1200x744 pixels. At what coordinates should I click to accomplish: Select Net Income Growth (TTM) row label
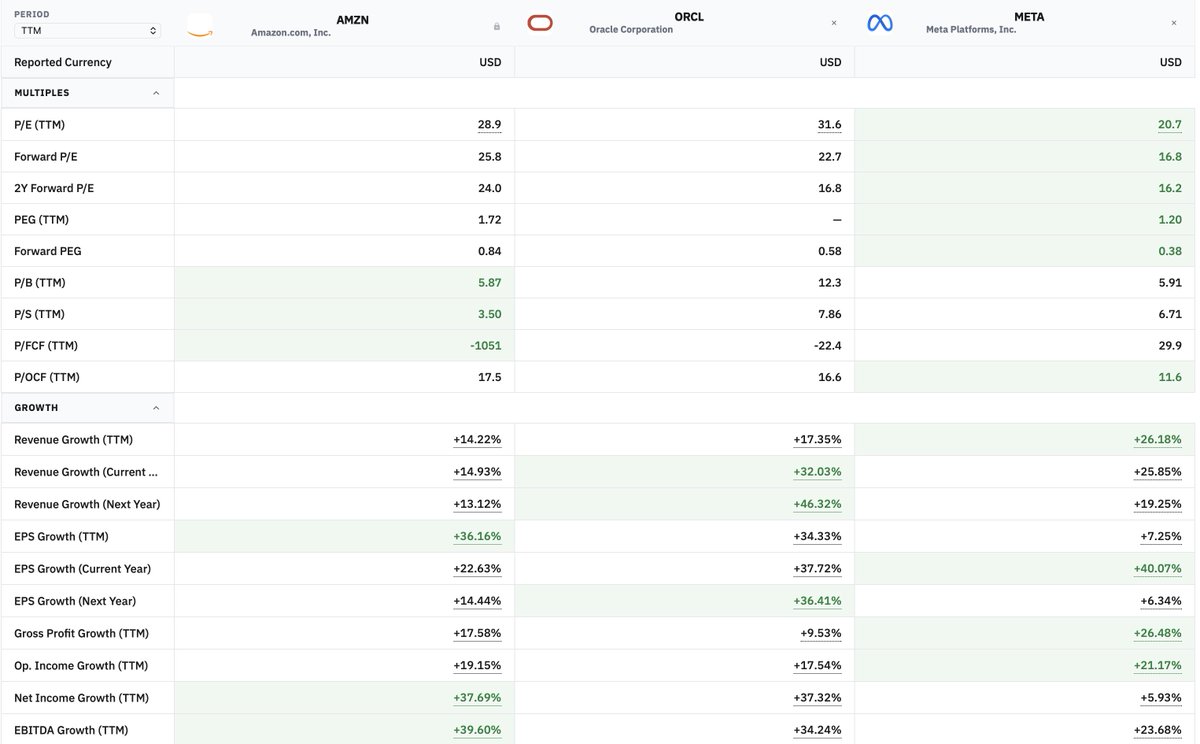(x=81, y=698)
